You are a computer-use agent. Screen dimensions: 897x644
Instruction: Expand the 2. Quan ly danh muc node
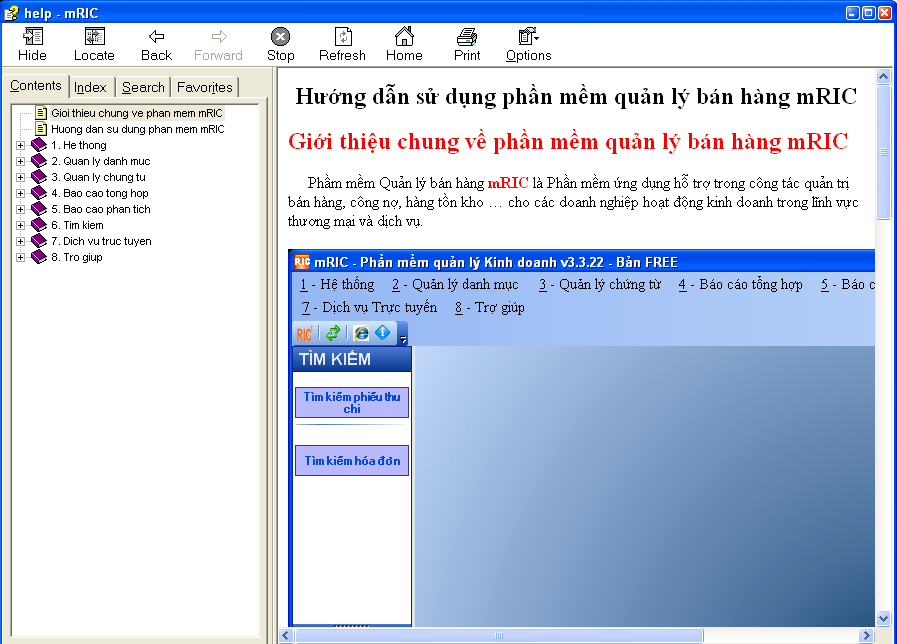[21, 161]
